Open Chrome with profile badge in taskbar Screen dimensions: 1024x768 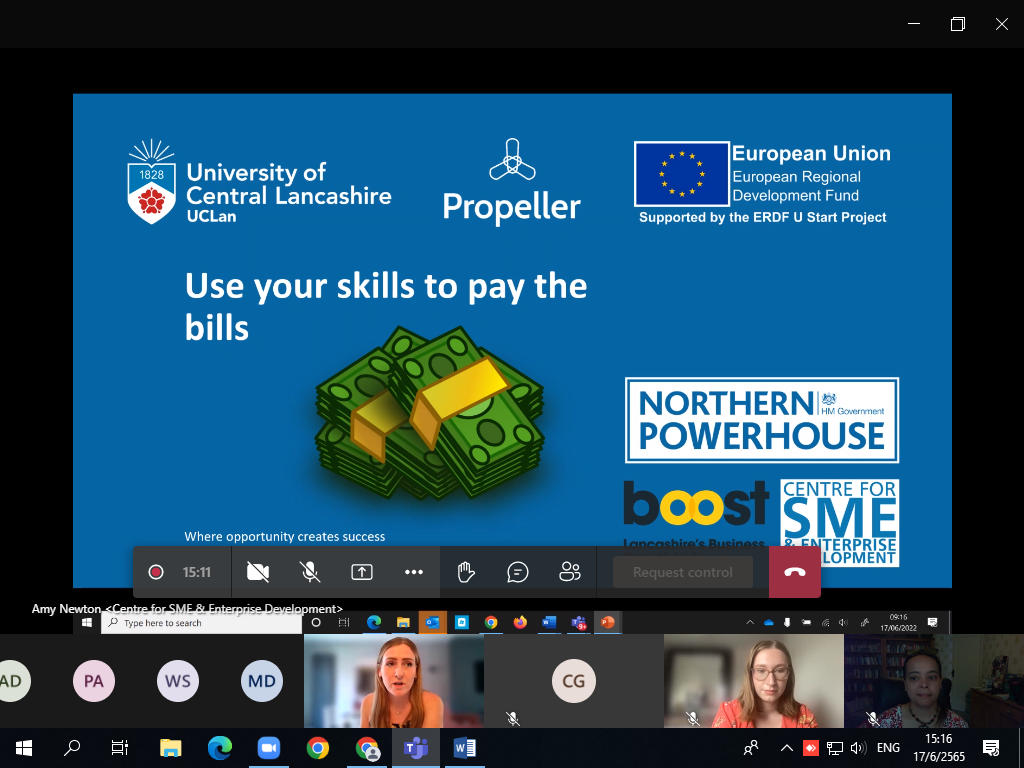coord(367,748)
